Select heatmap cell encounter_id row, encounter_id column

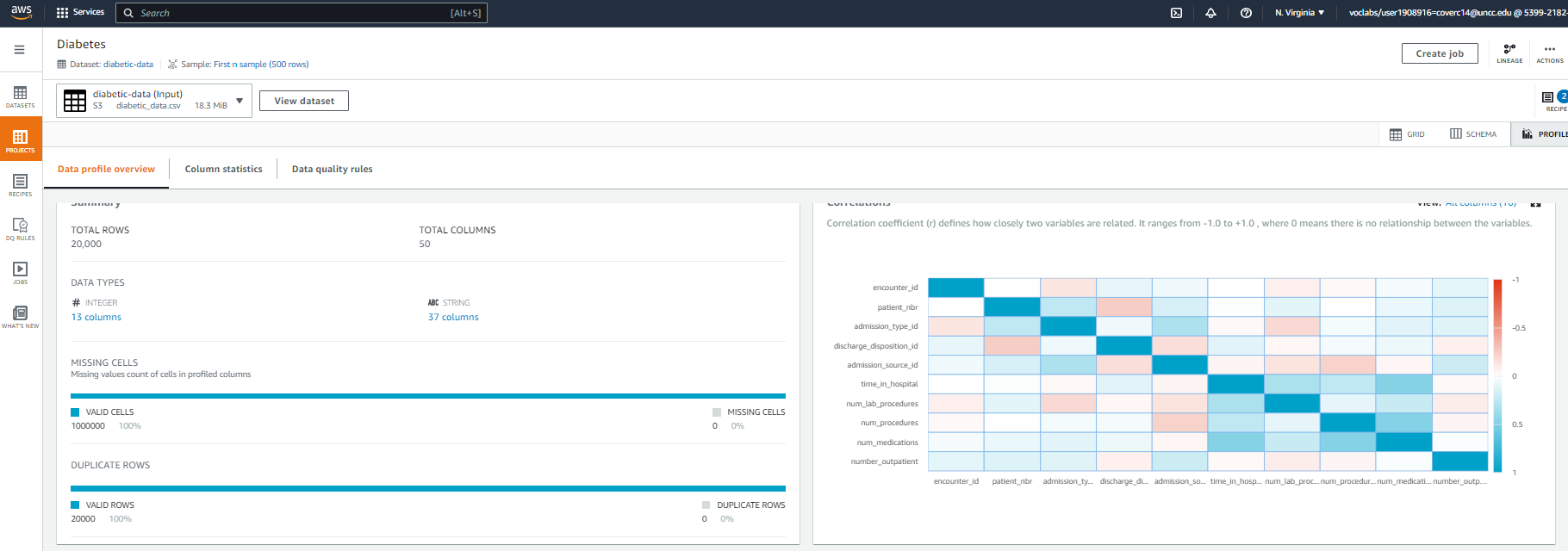click(956, 288)
